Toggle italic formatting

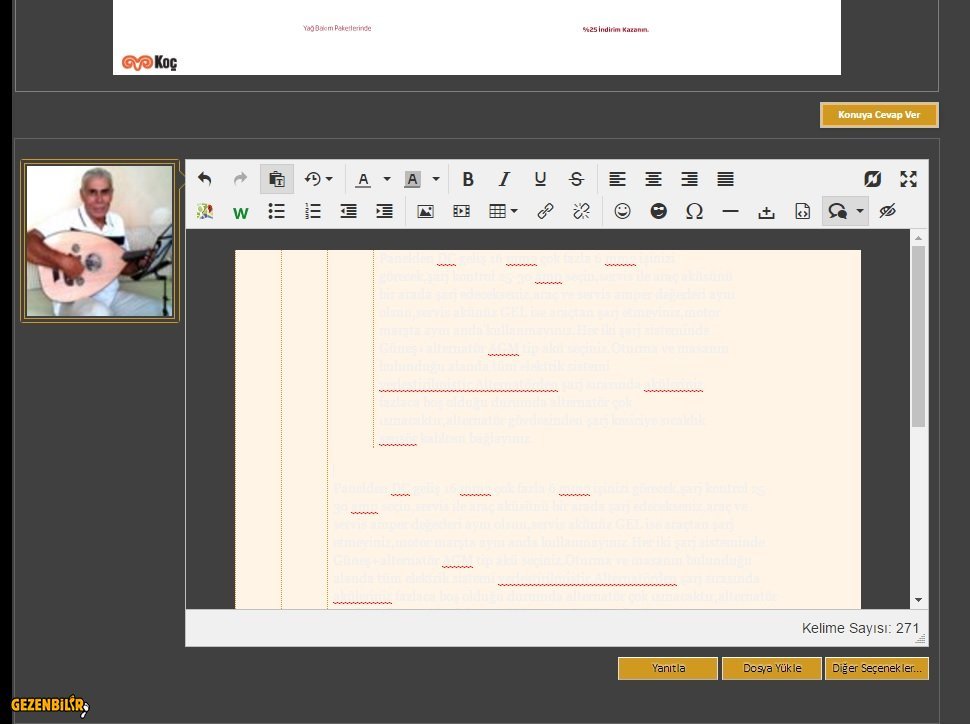[x=504, y=179]
